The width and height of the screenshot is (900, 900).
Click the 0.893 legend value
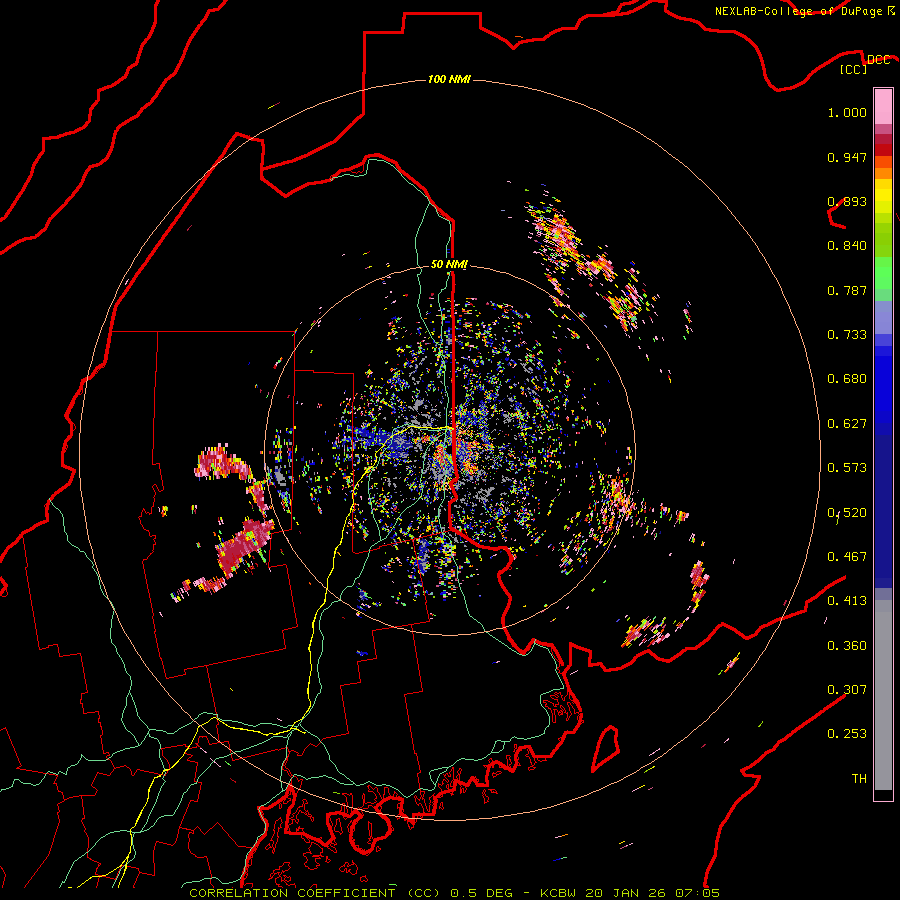click(x=847, y=201)
